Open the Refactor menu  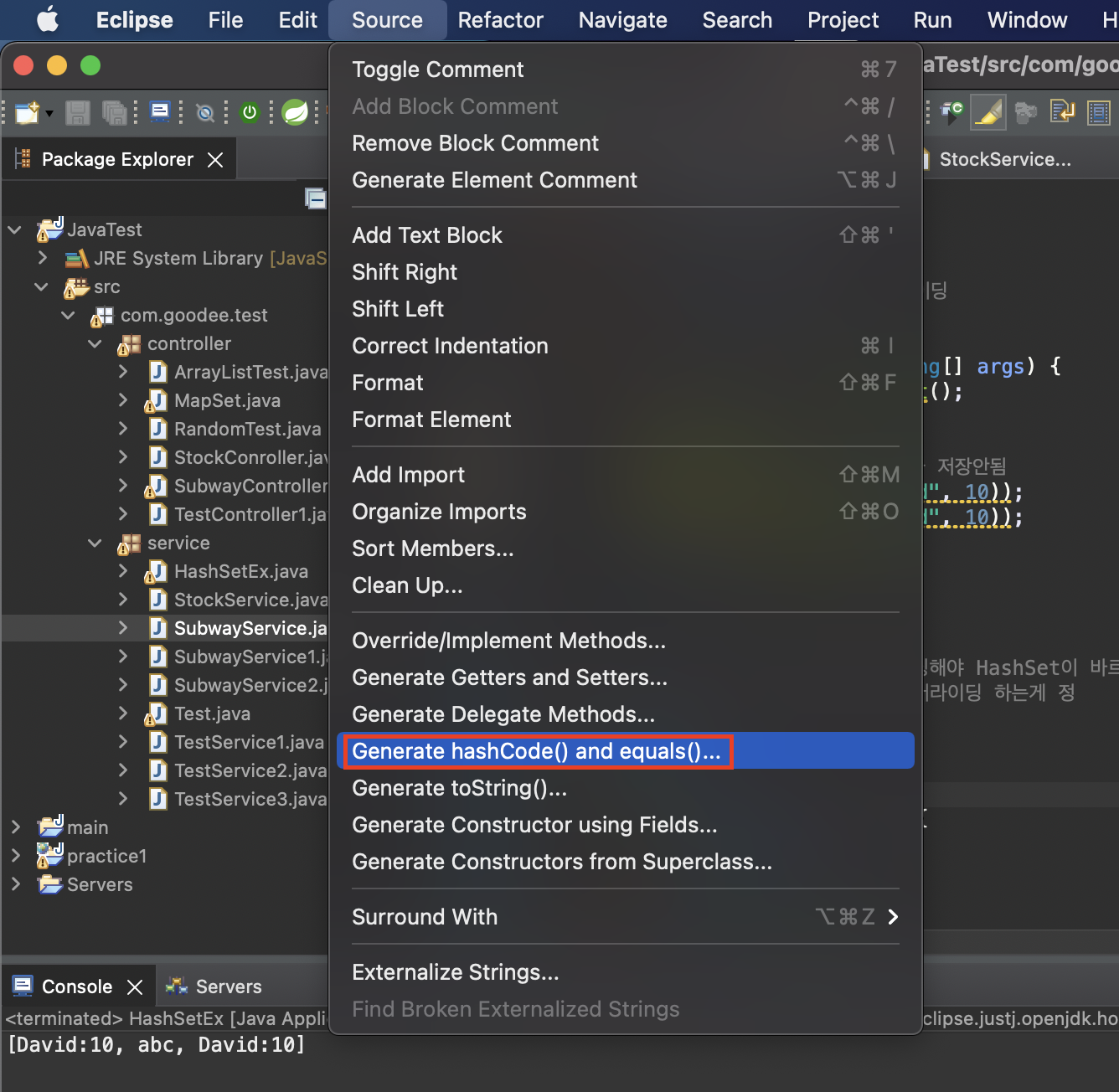click(x=500, y=20)
